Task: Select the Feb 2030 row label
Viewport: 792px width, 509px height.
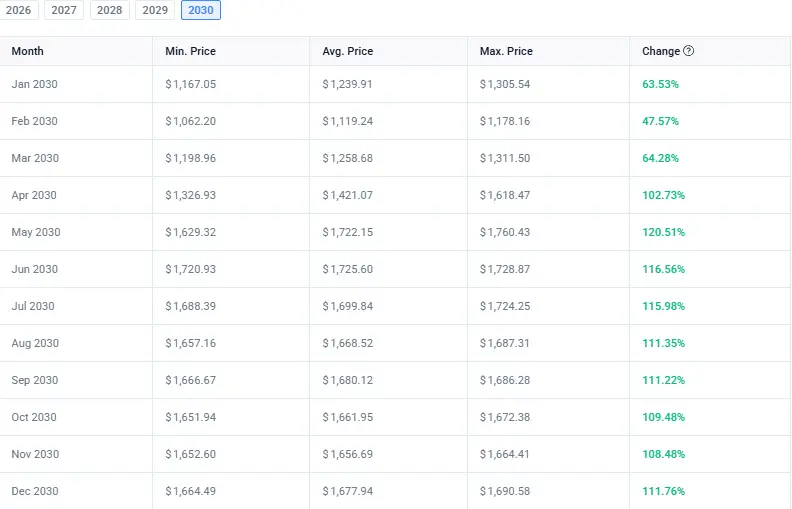Action: pos(34,121)
